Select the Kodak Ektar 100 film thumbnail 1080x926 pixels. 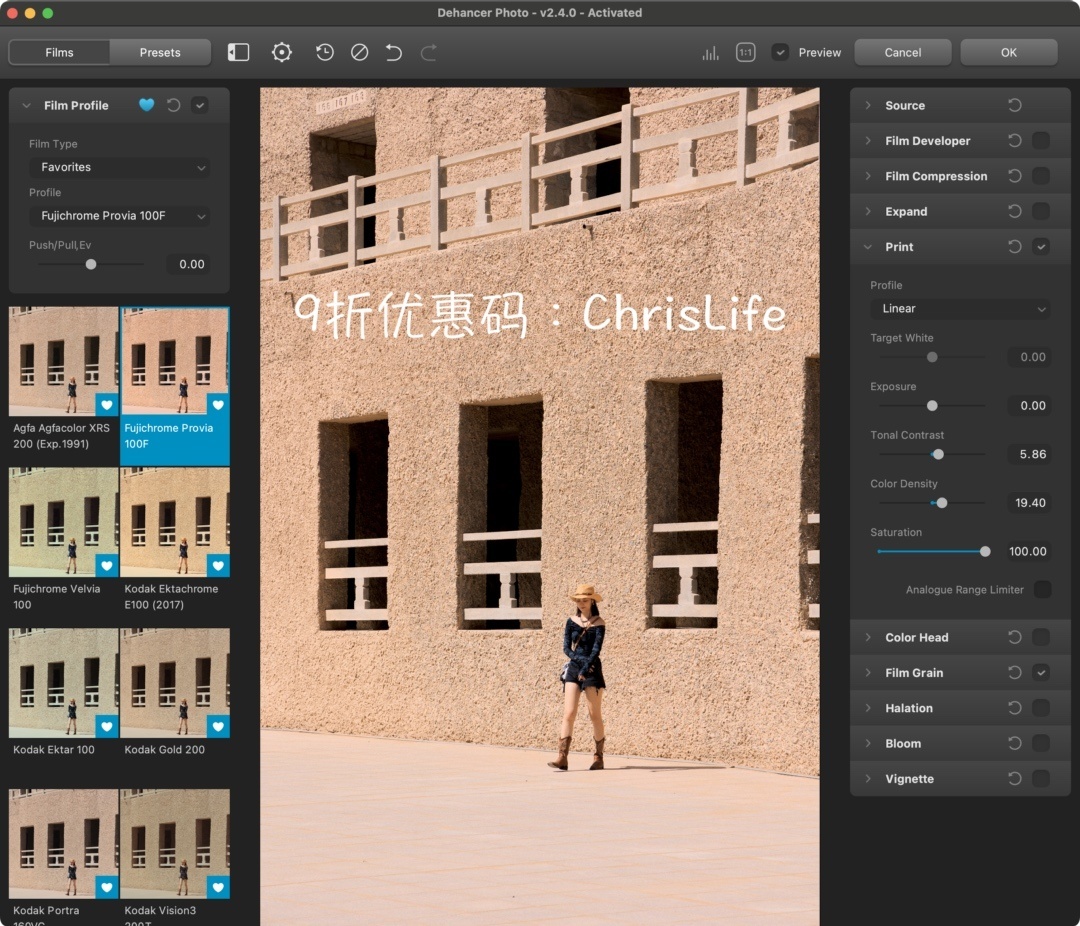point(63,682)
